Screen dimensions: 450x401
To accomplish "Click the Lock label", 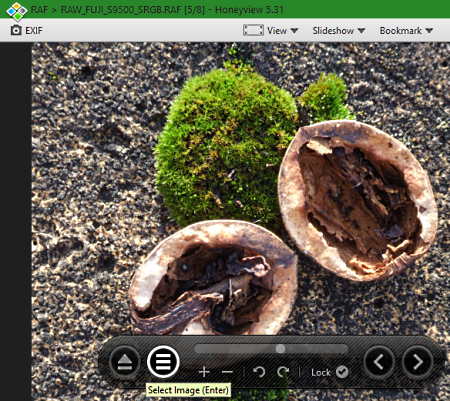I will (x=321, y=372).
